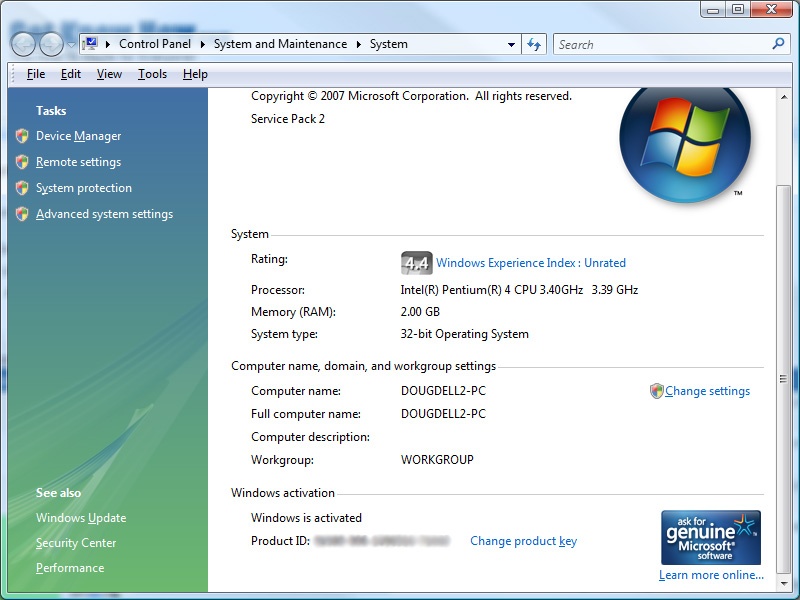
Task: Click the vertical scrollbar thumb
Action: click(784, 379)
